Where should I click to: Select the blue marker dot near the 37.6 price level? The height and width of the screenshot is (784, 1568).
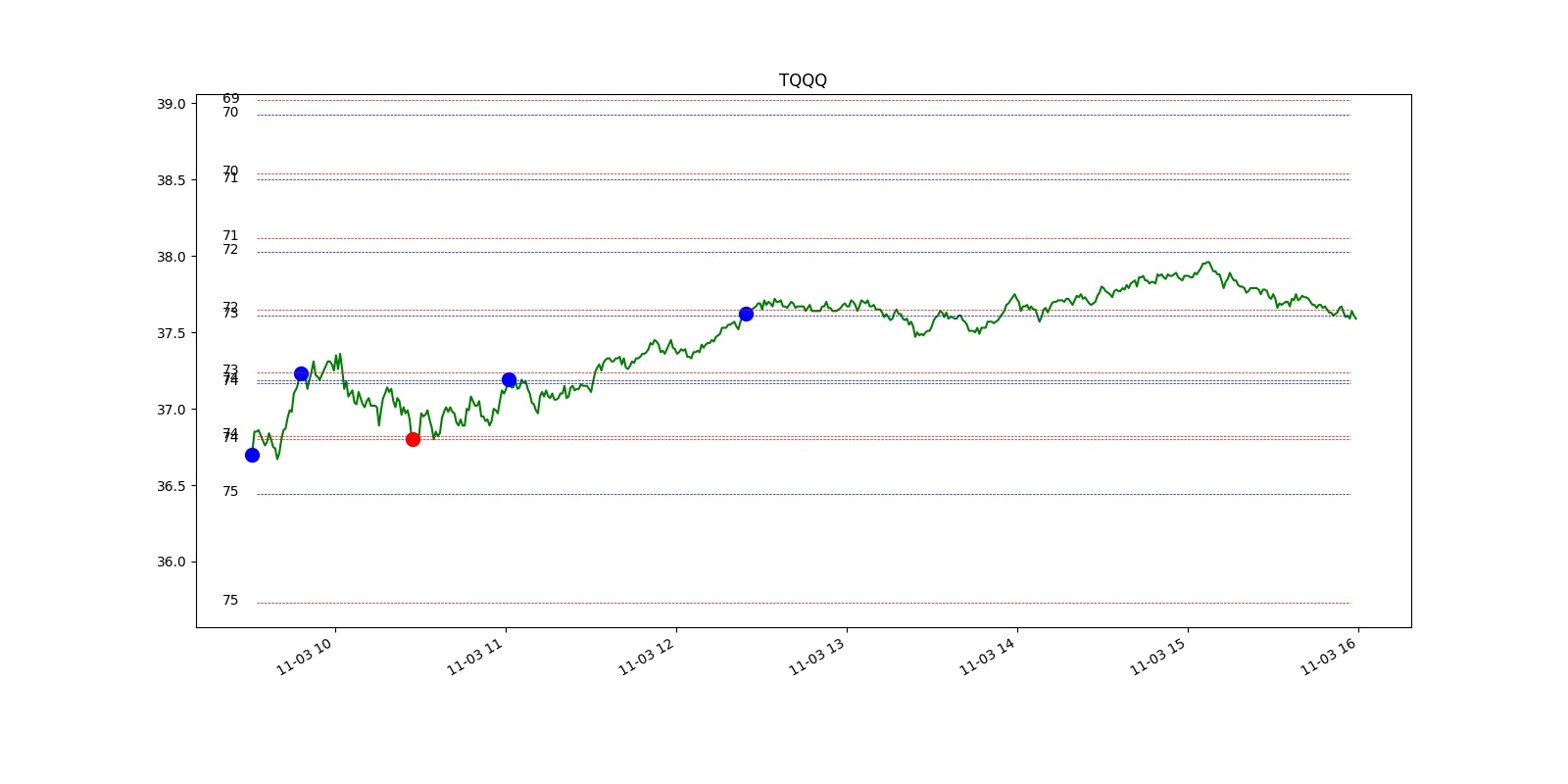(746, 314)
